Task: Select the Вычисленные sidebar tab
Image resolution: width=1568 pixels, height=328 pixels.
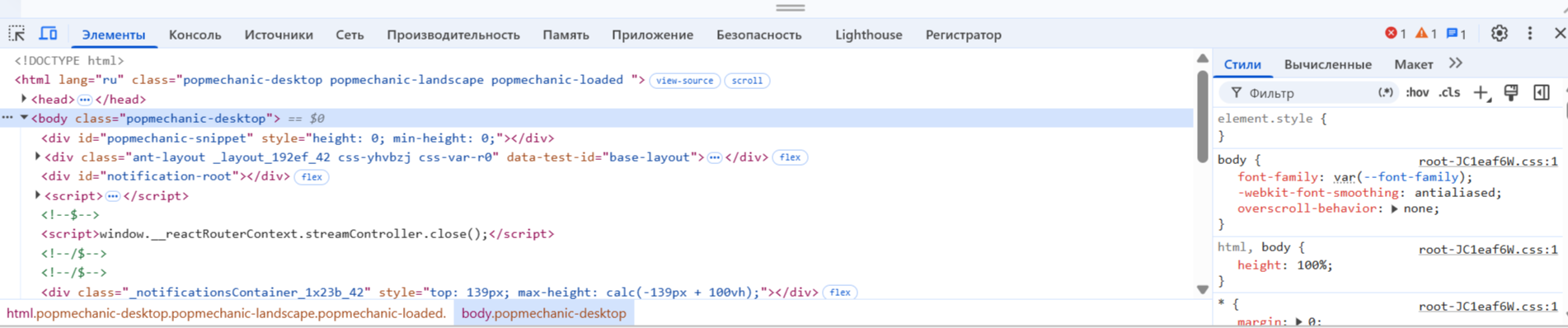Action: coord(1327,64)
